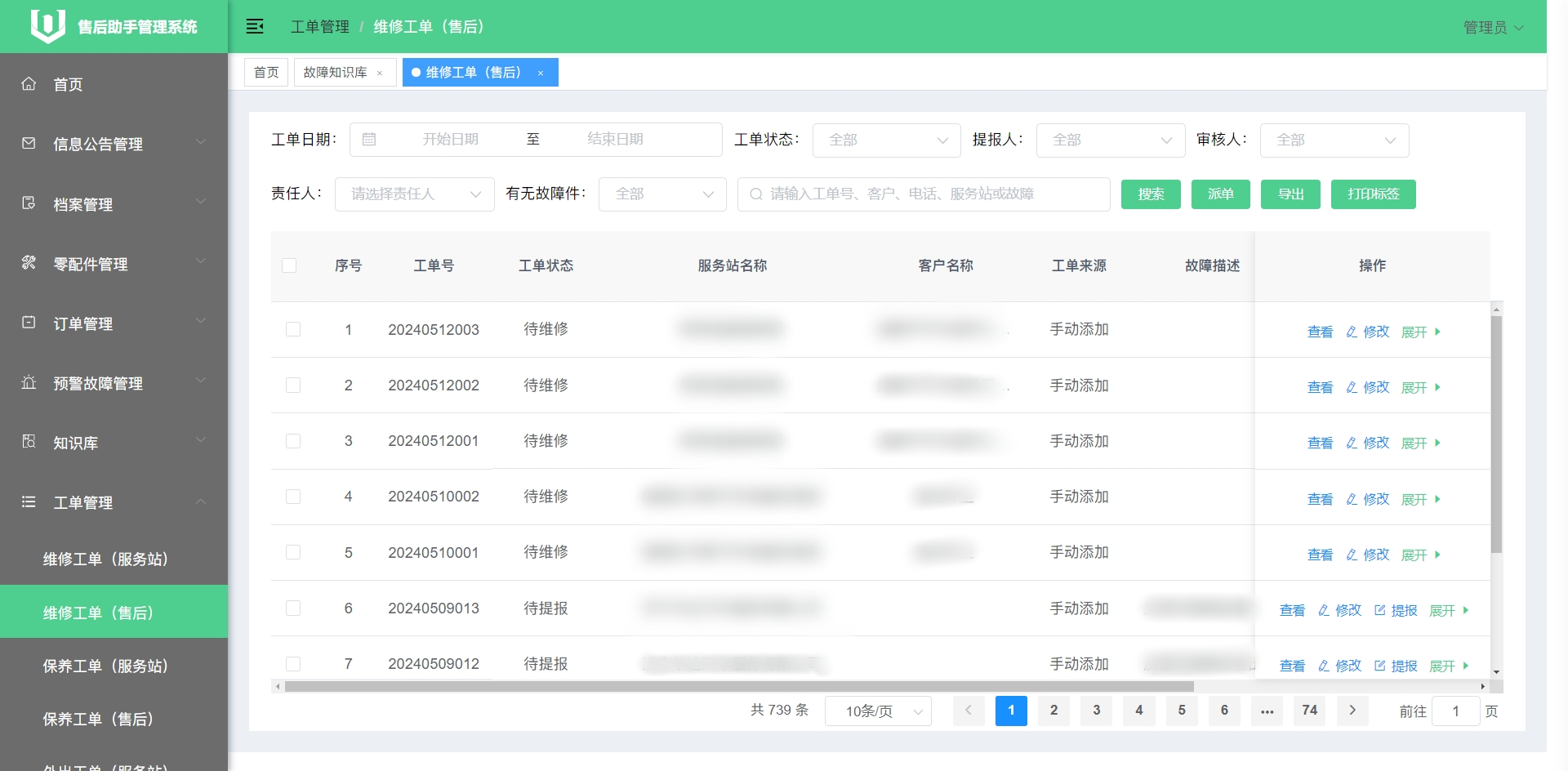Click the book icon for 知识库

[29, 442]
